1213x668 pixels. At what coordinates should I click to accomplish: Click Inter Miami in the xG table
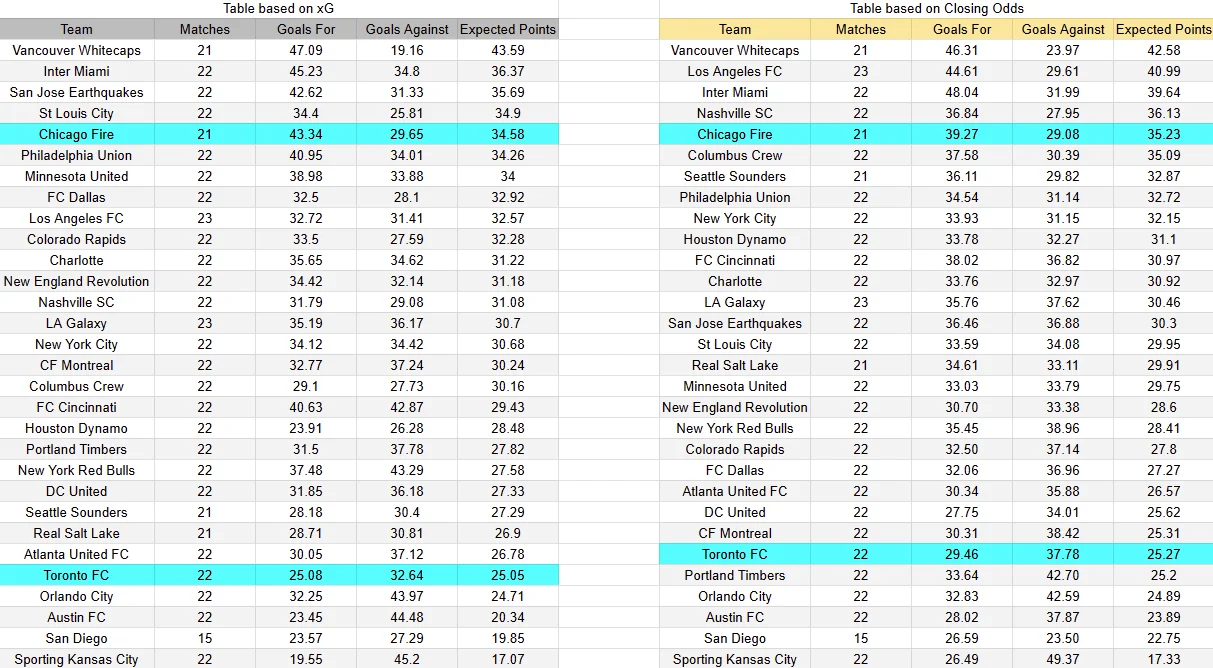(76, 71)
